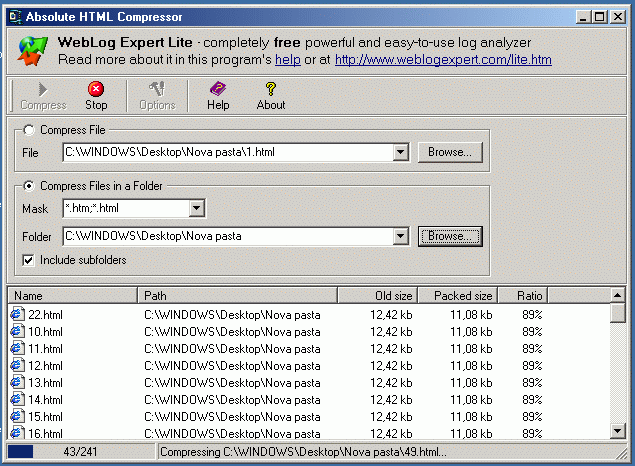Click the Absolute HTML Compressor title bar icon
The height and width of the screenshot is (466, 635).
(15, 17)
